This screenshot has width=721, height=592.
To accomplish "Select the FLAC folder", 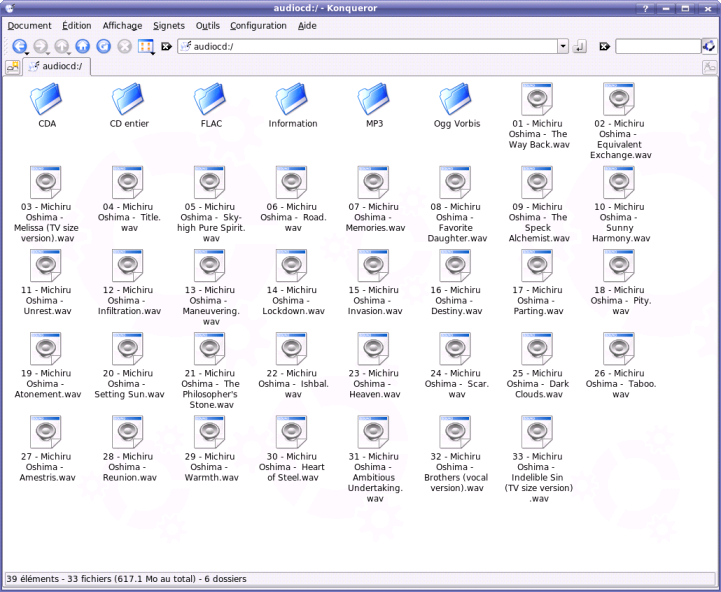I will 211,103.
